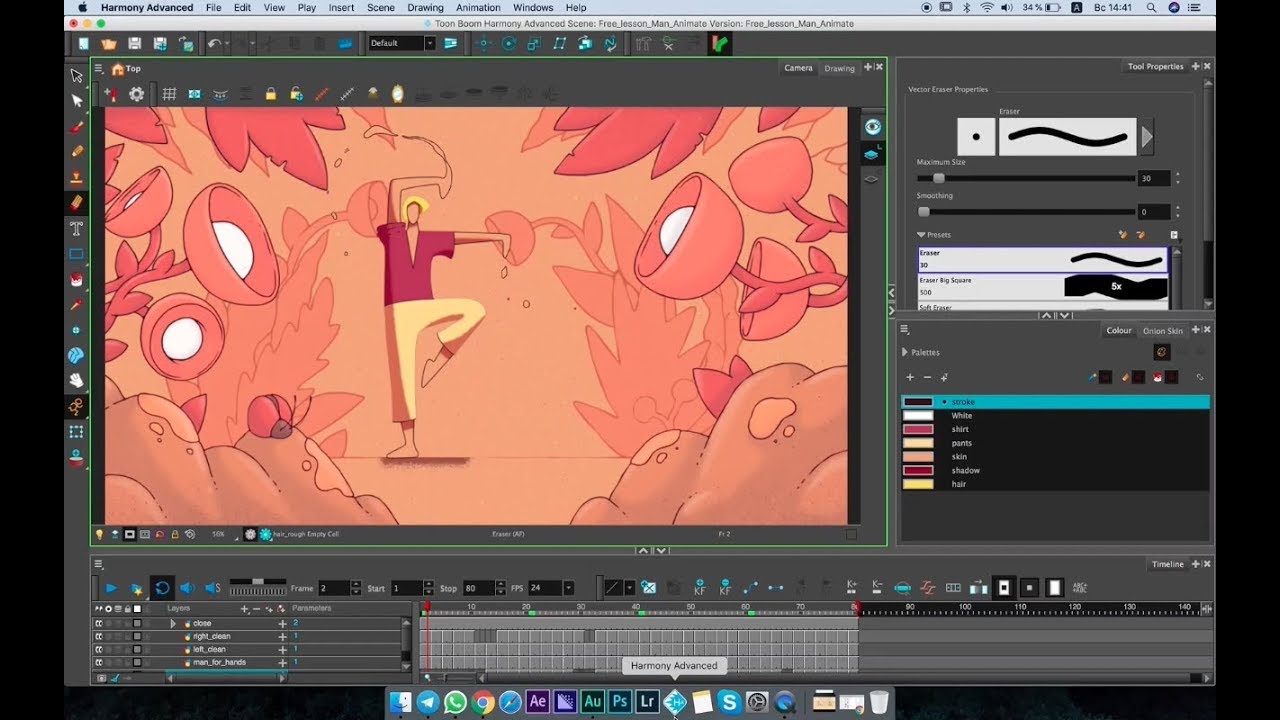Click the Undo arrow in the top toolbar
This screenshot has height=720, width=1280.
(x=213, y=43)
